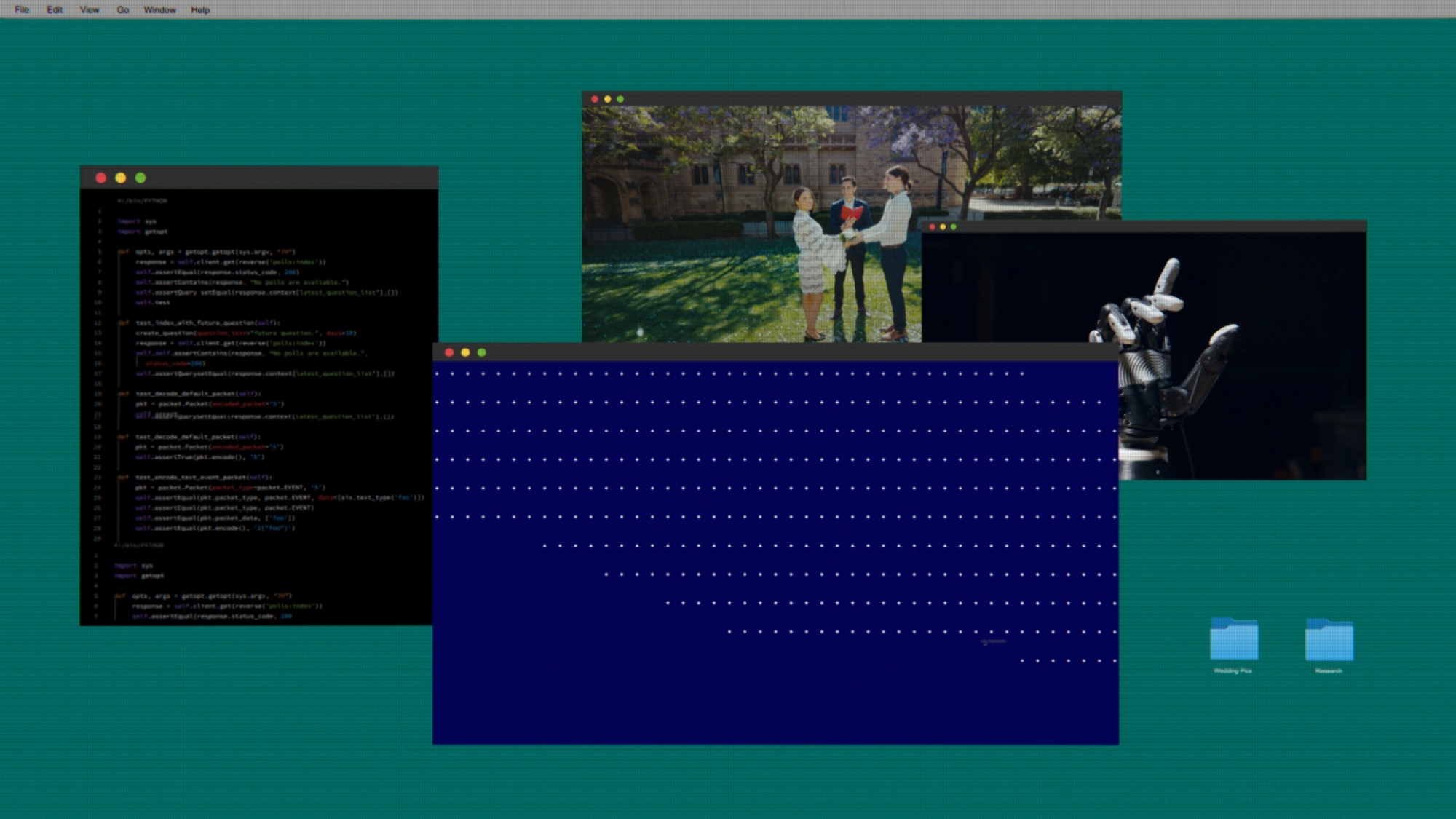Screen dimensions: 1456x819
Task: Close the robot hand image window
Action: (x=933, y=227)
